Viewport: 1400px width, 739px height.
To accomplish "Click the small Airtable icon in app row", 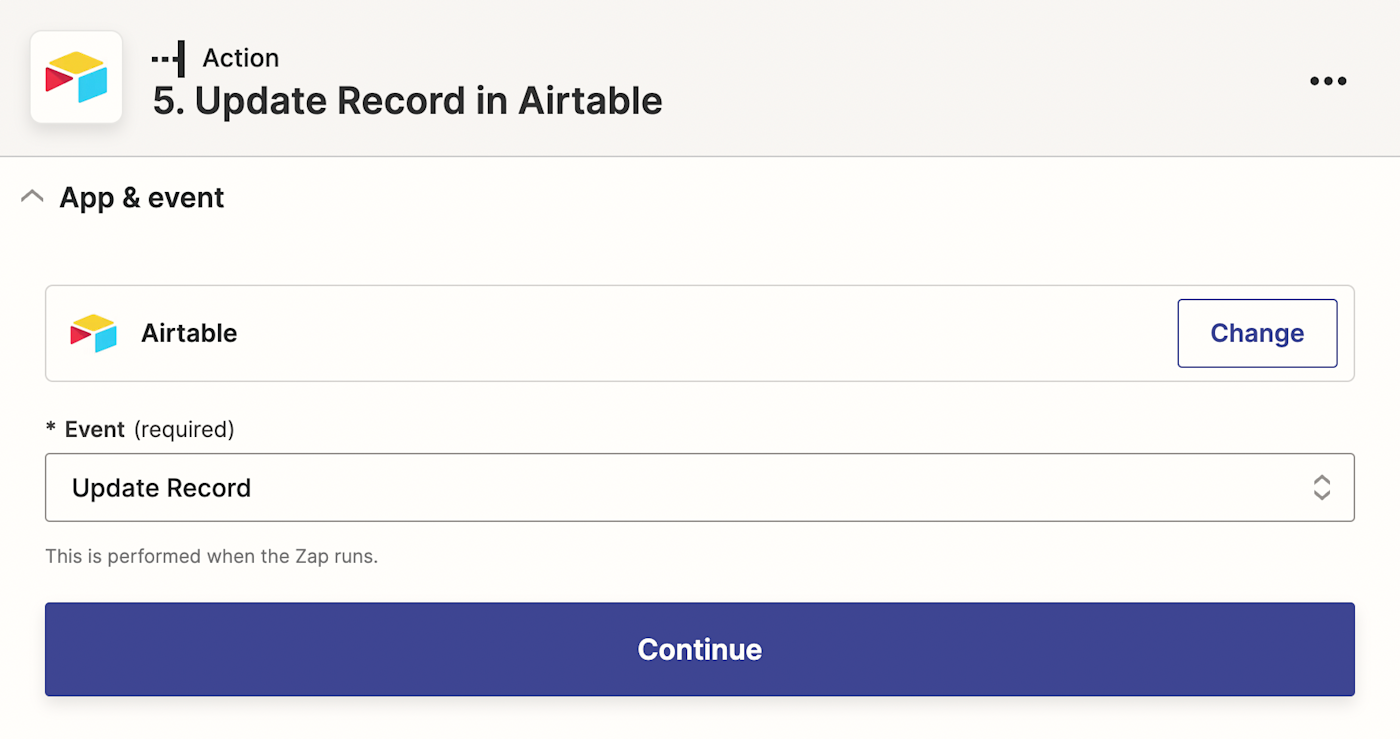I will [93, 333].
